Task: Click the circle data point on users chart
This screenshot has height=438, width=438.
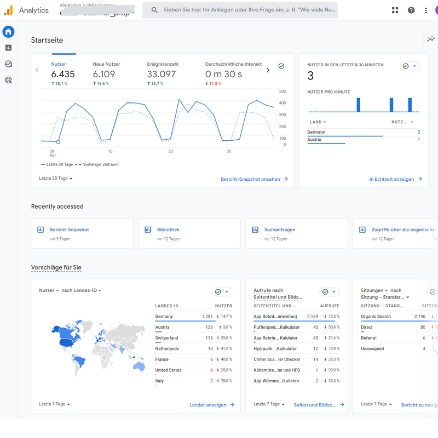Action: 58,142
